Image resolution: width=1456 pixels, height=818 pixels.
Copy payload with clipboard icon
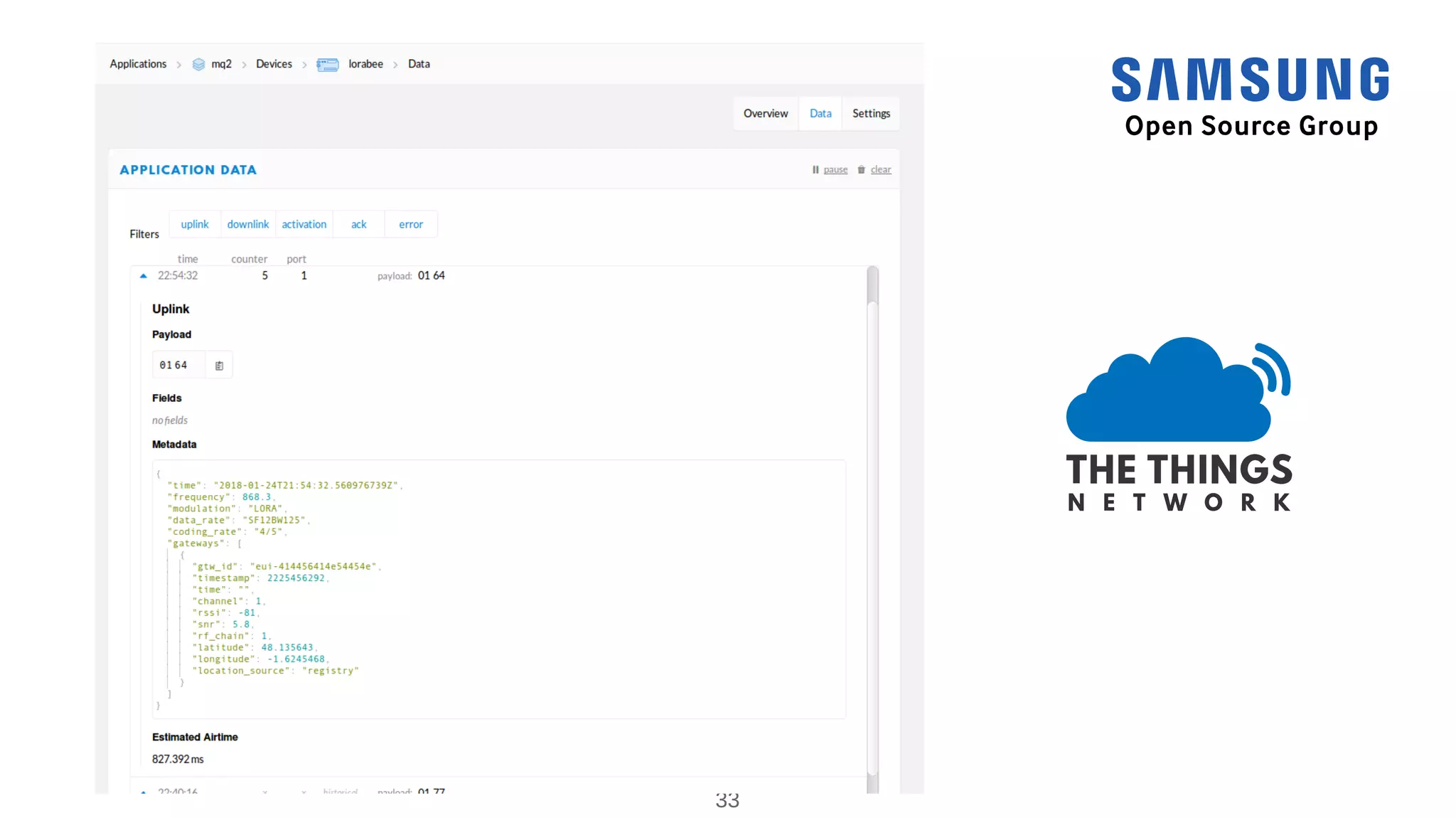tap(219, 366)
